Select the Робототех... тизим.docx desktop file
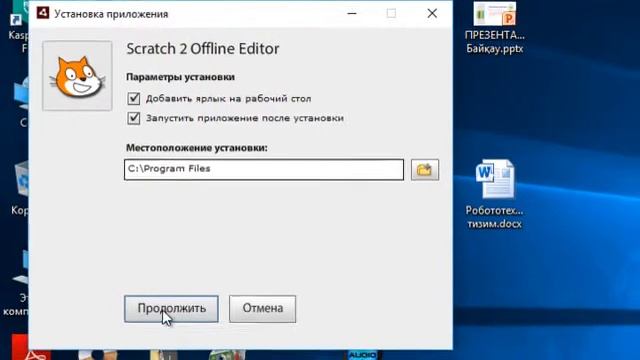Viewport: 640px width, 360px height. click(495, 194)
